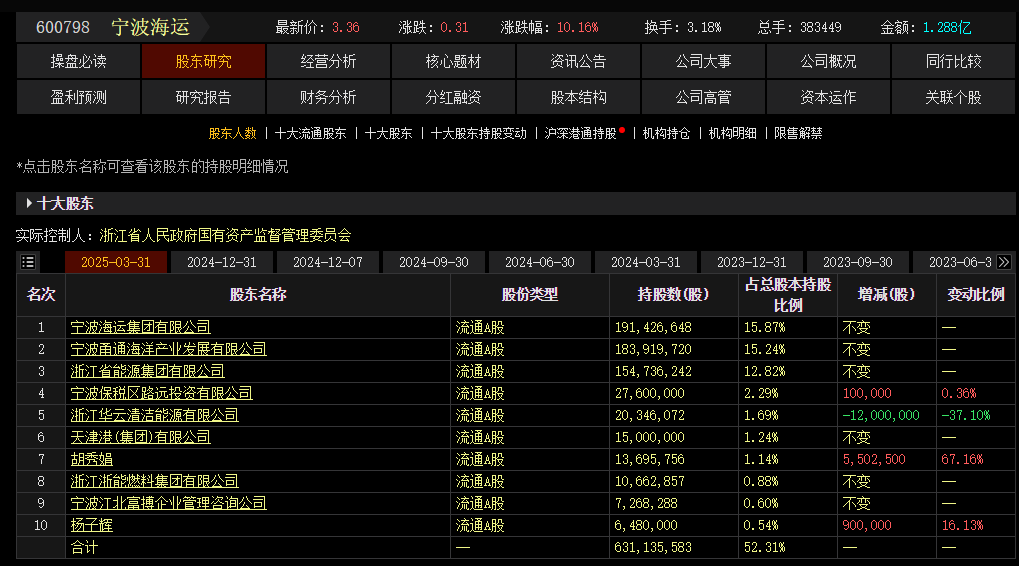
Task: Jump to 机构持仓 section
Action: point(666,133)
